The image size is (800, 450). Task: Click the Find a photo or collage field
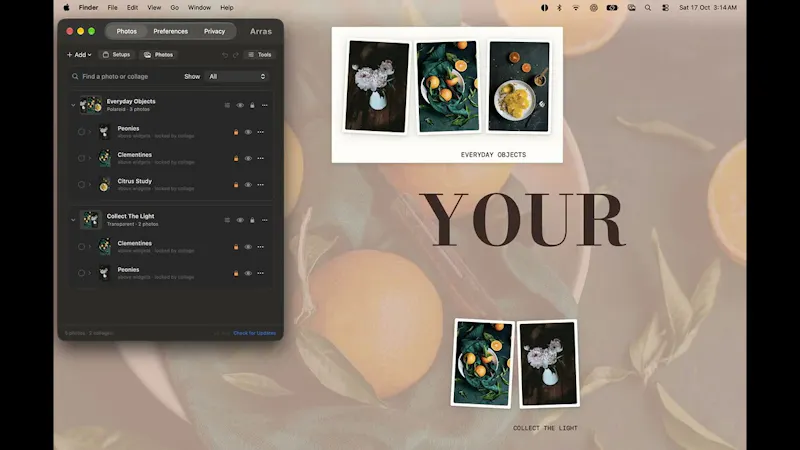click(126, 77)
